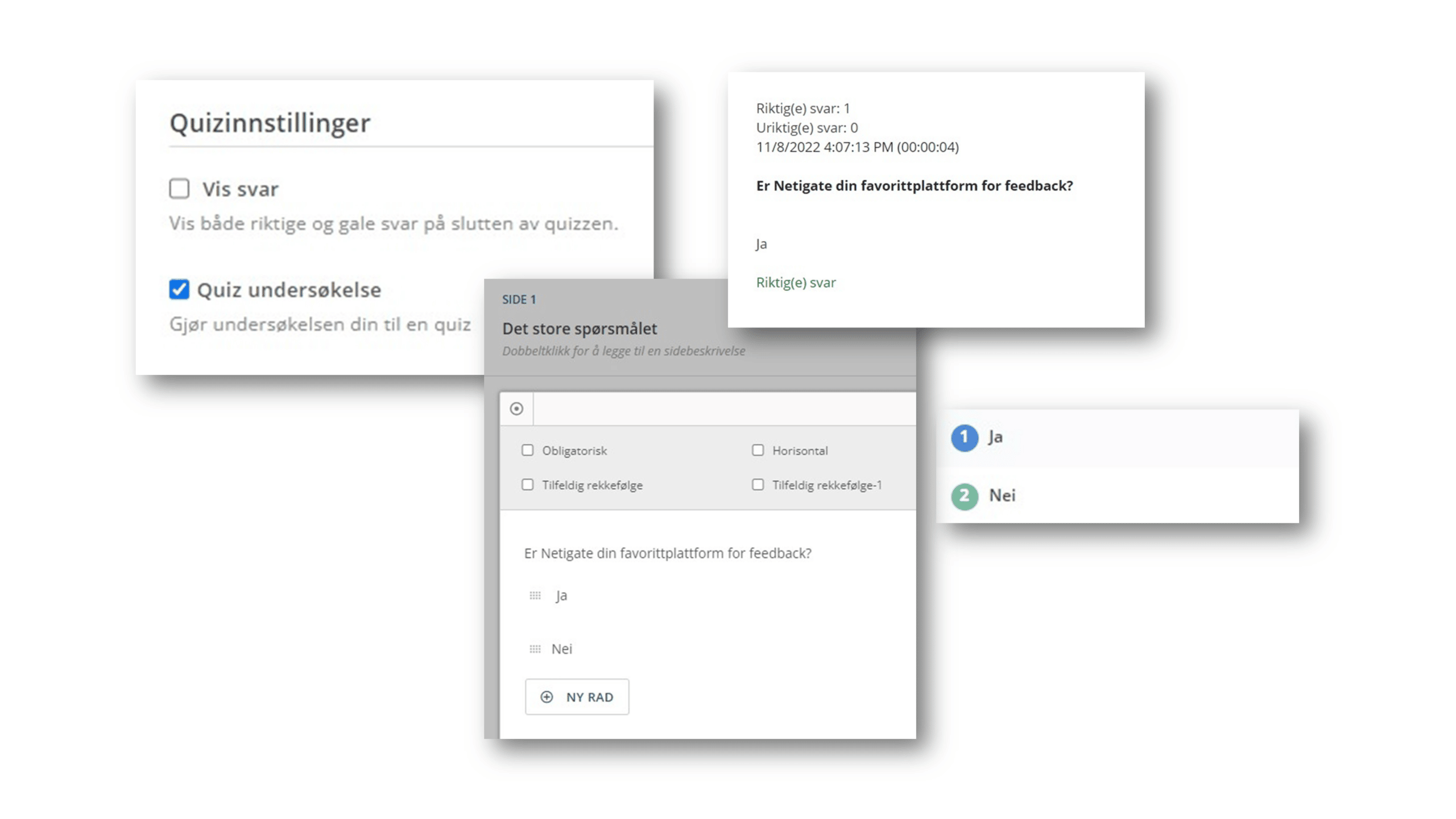The image size is (1456, 819).
Task: Enable the Tilfeldig rekkefølge checkbox
Action: pyautogui.click(x=528, y=485)
